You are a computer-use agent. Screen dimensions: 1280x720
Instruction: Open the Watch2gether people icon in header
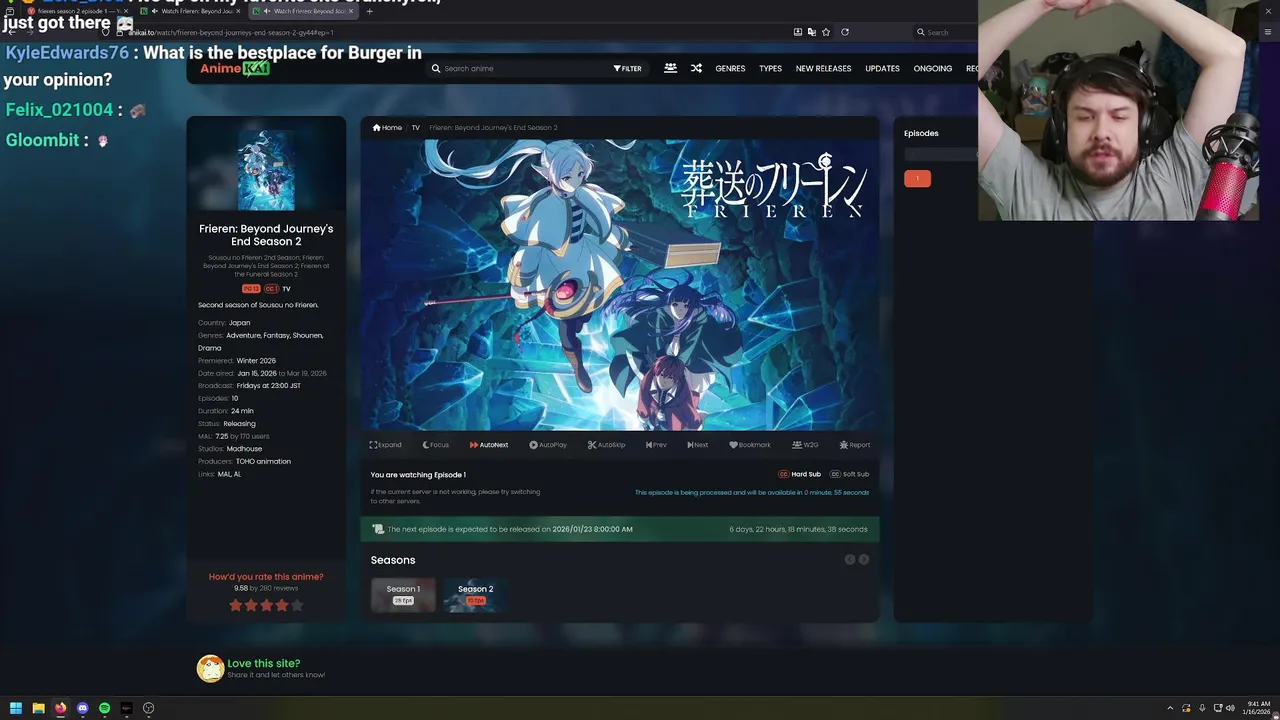670,68
